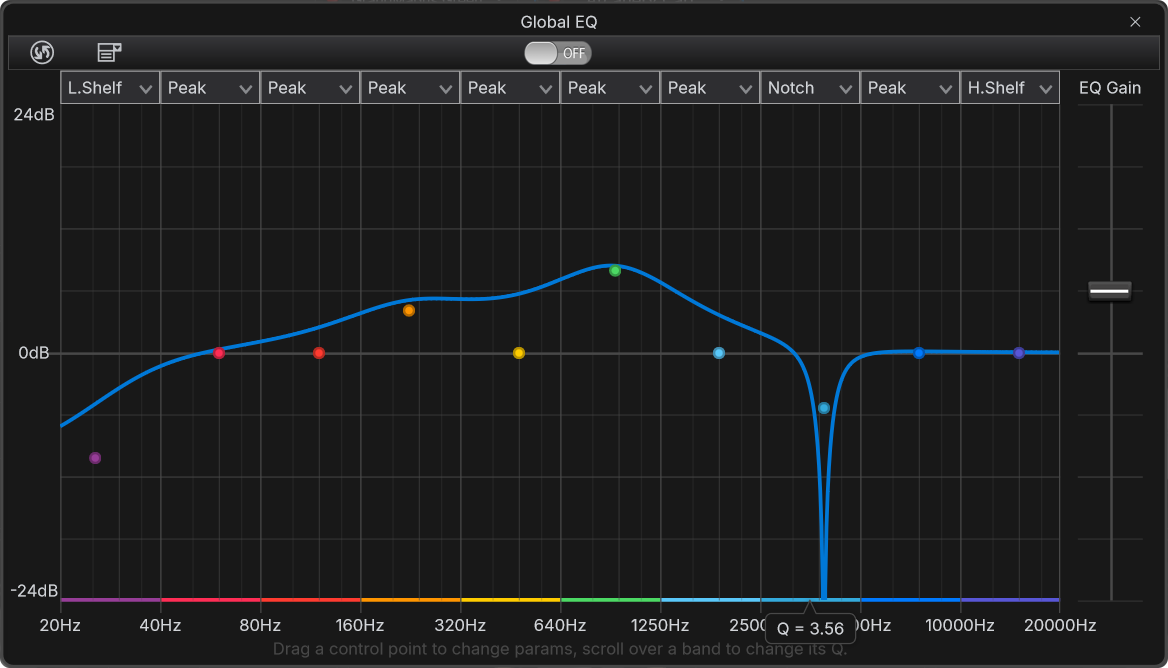Open the Peak dropdown left of Notch
The width and height of the screenshot is (1168, 668).
[x=709, y=87]
